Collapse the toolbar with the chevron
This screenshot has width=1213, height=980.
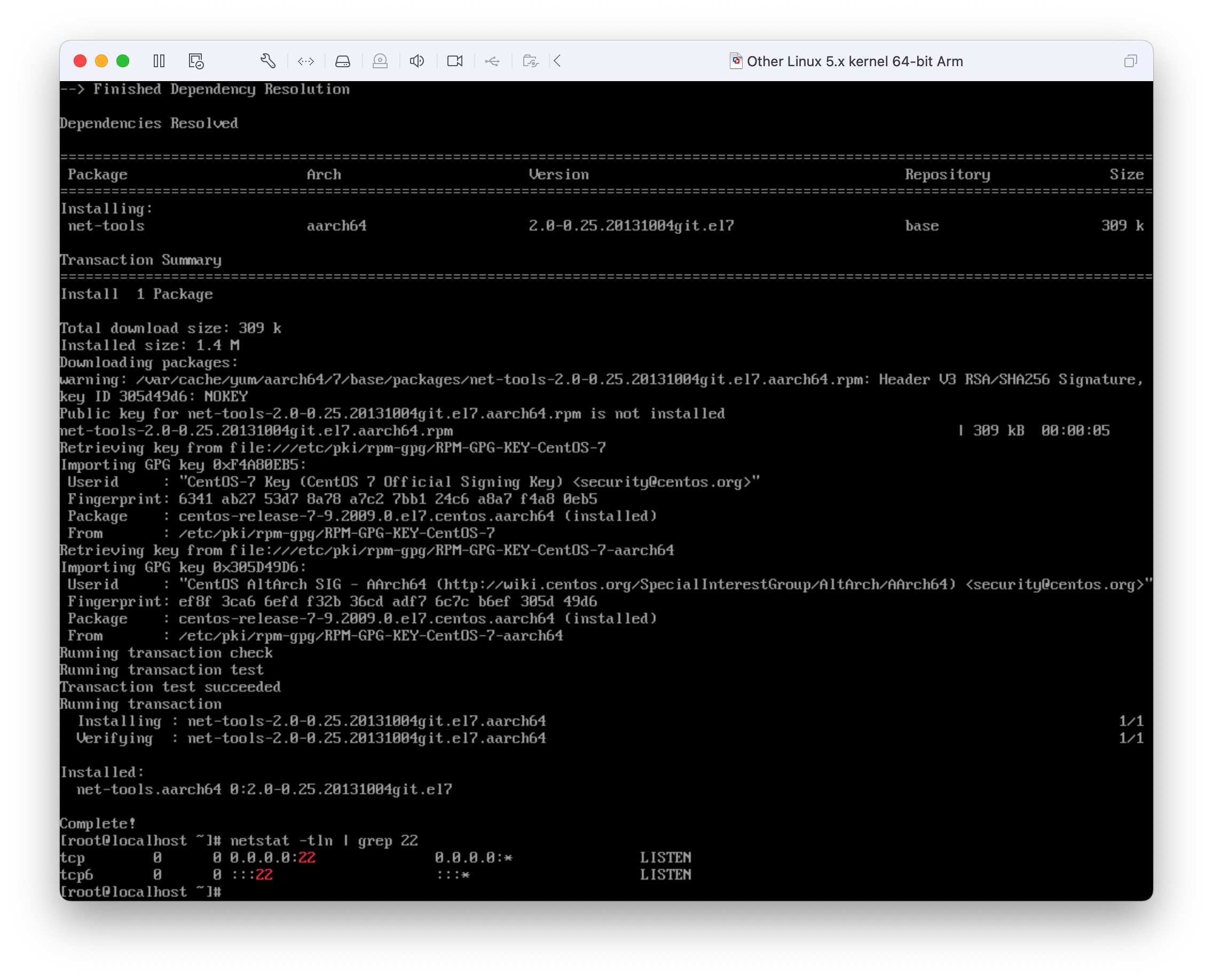click(x=557, y=61)
